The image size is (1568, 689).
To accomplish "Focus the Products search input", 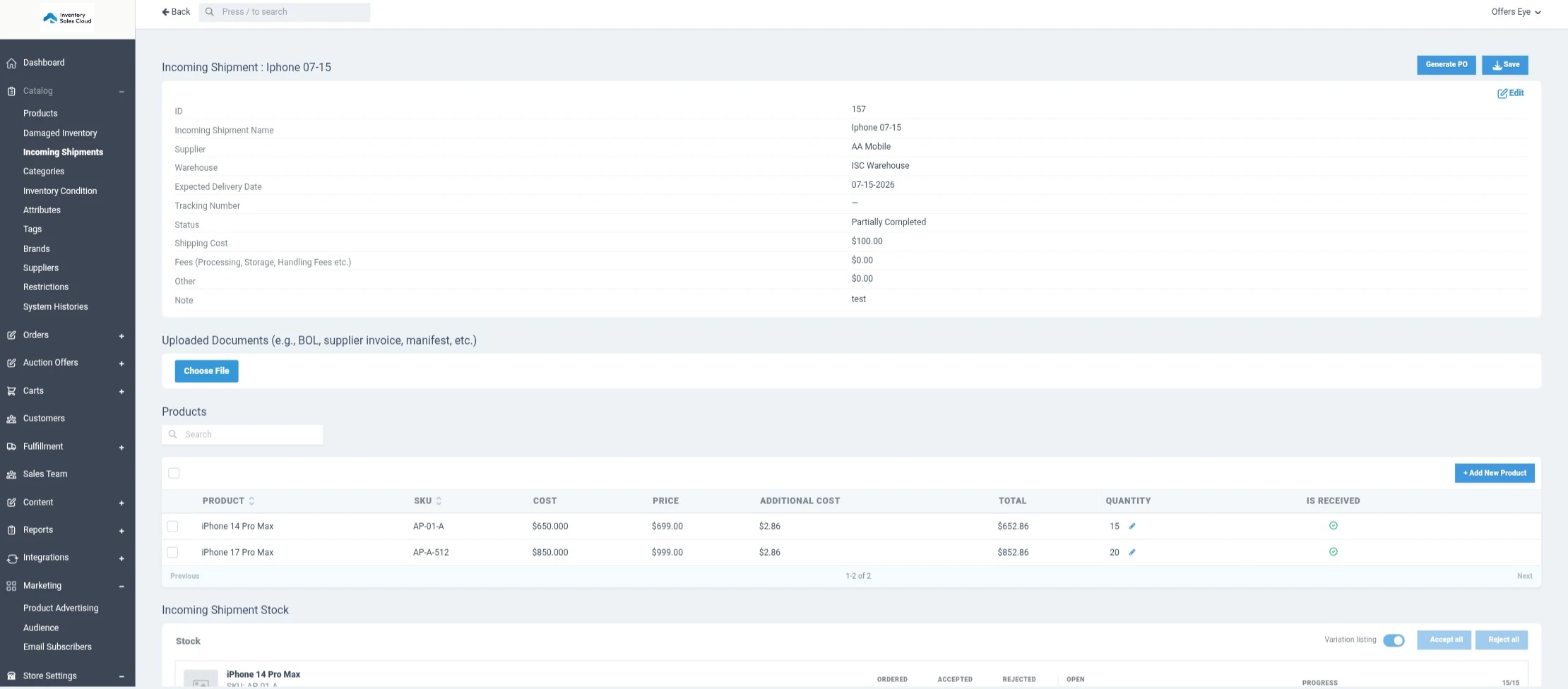I will 242,435.
